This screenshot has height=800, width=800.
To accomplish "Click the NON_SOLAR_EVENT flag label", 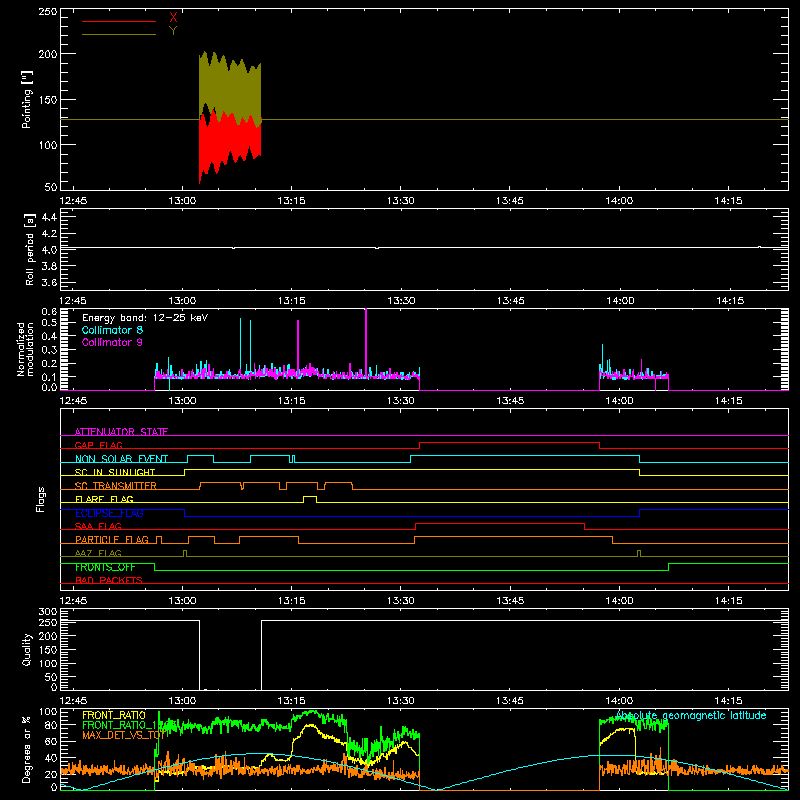I will (x=121, y=459).
